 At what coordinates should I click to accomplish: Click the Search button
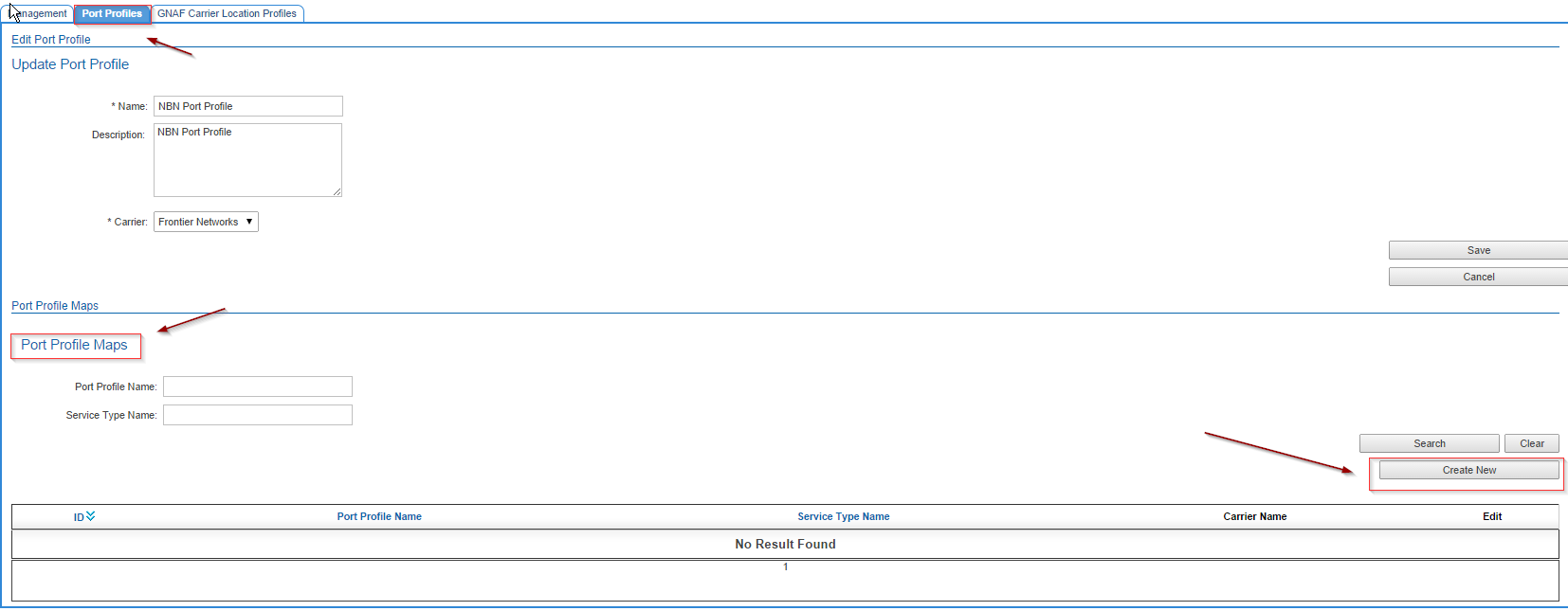pyautogui.click(x=1429, y=443)
